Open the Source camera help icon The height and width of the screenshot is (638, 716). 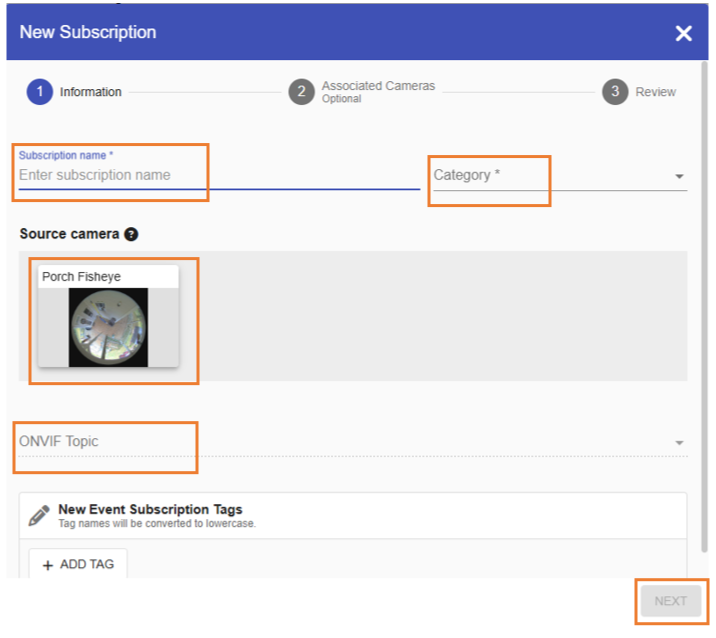[x=131, y=234]
